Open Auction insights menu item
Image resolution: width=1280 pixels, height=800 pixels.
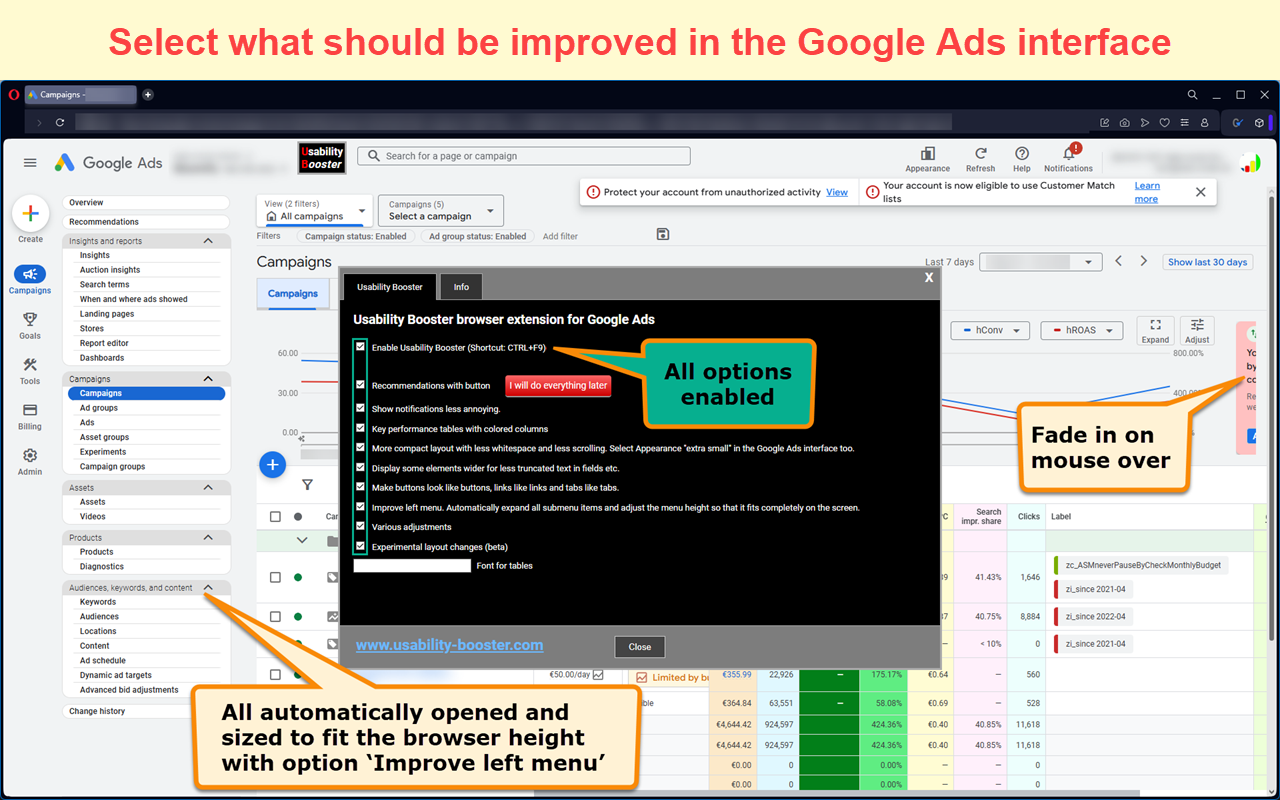110,270
